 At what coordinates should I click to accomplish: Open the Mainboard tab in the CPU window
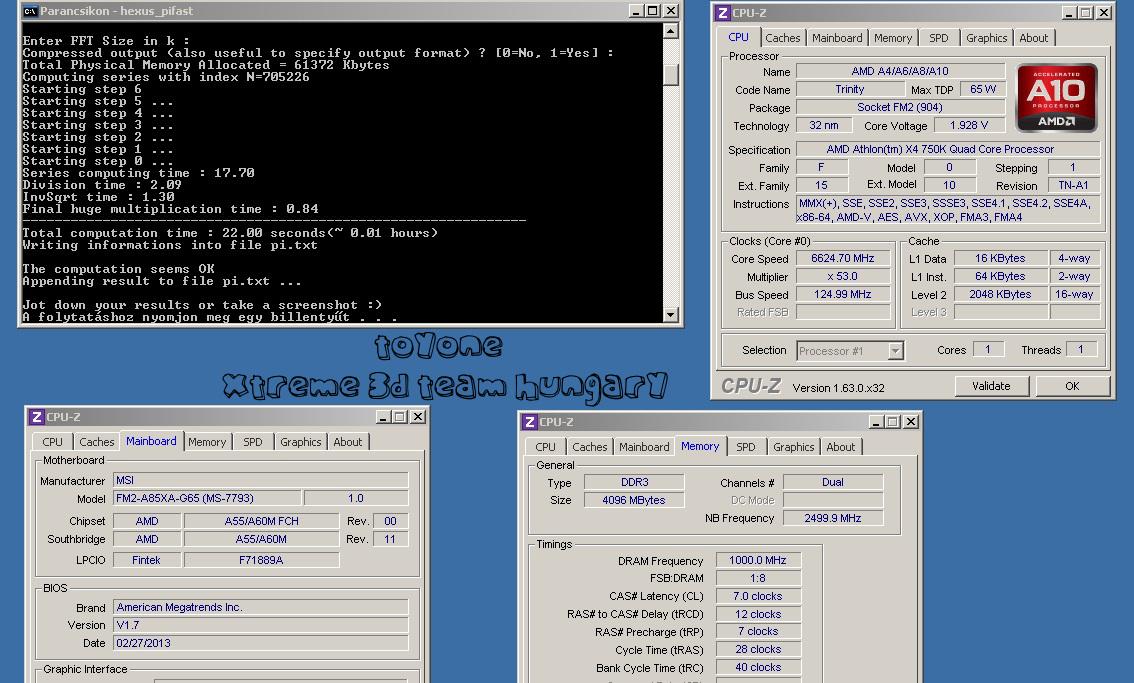point(837,38)
